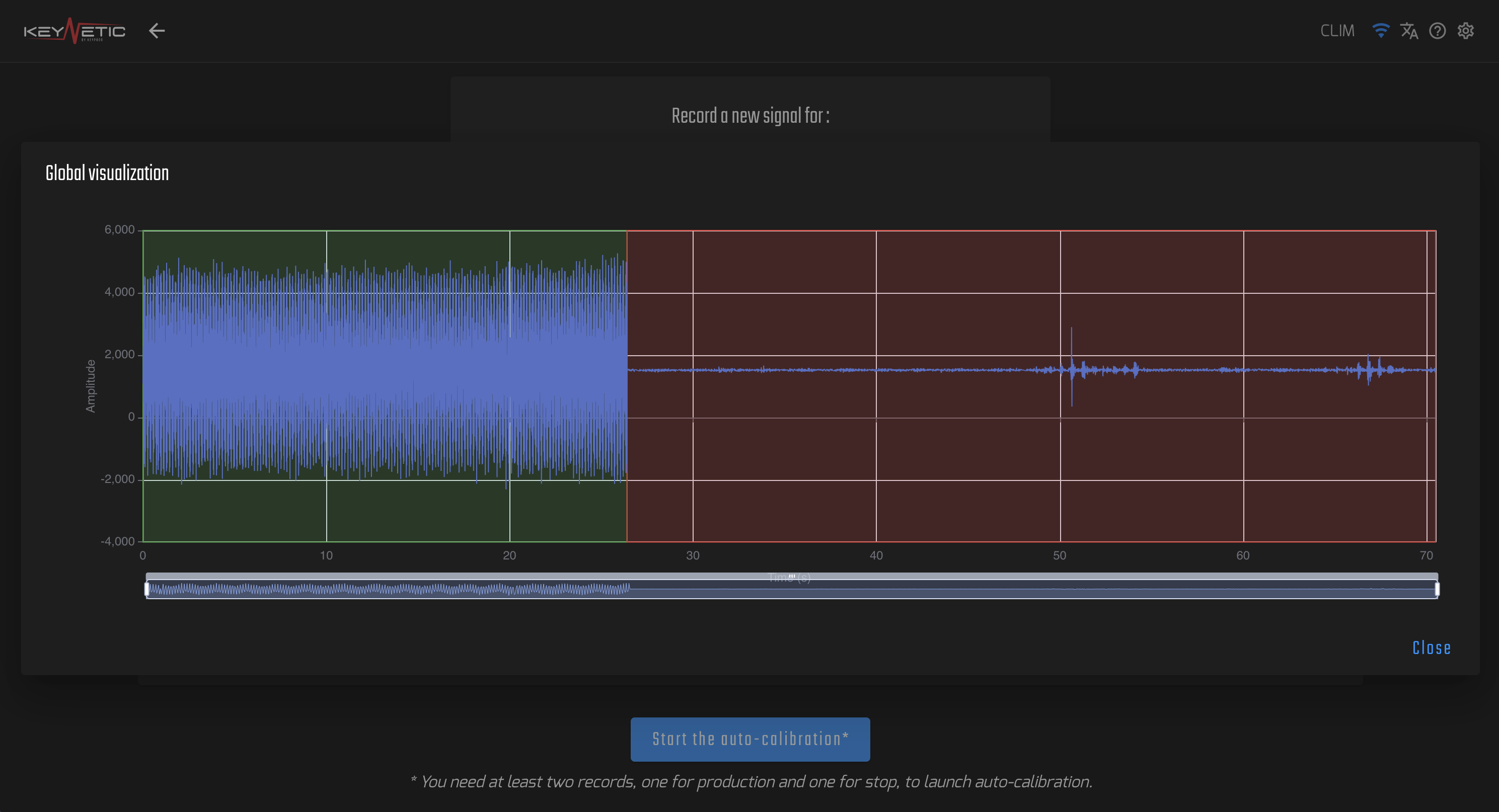This screenshot has width=1499, height=812.
Task: Click the 30 time axis tick label
Action: [x=693, y=555]
